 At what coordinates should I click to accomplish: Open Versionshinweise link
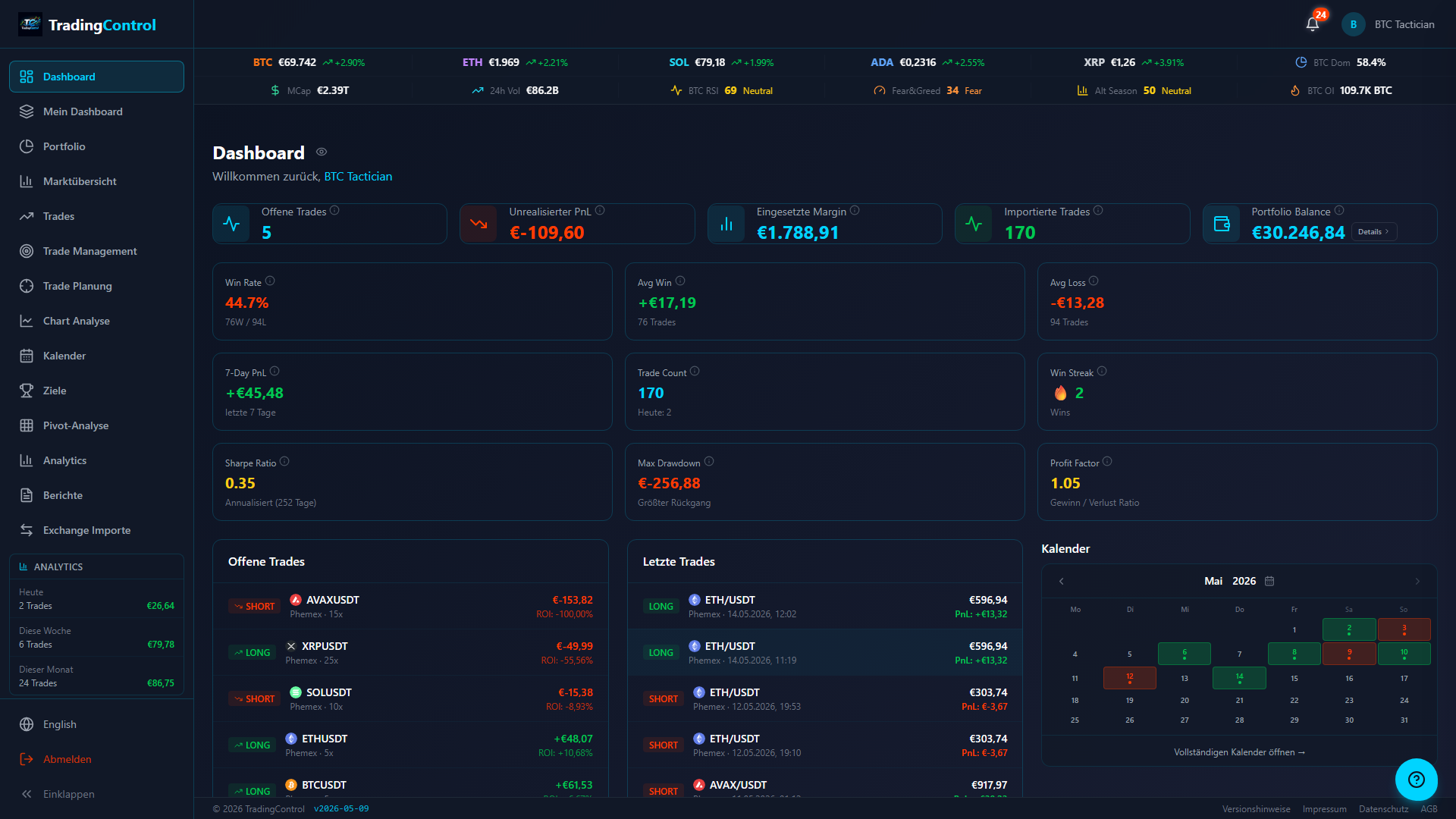1256,809
